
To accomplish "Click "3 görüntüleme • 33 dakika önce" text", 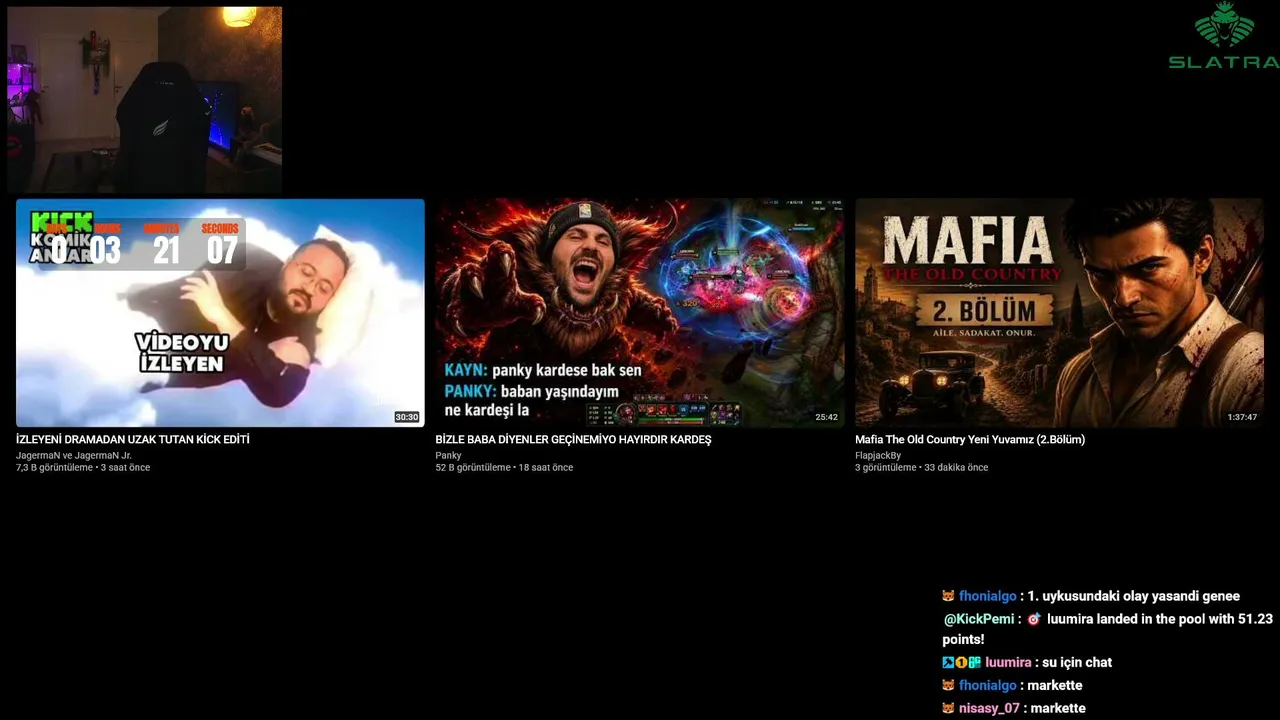I will tap(921, 467).
